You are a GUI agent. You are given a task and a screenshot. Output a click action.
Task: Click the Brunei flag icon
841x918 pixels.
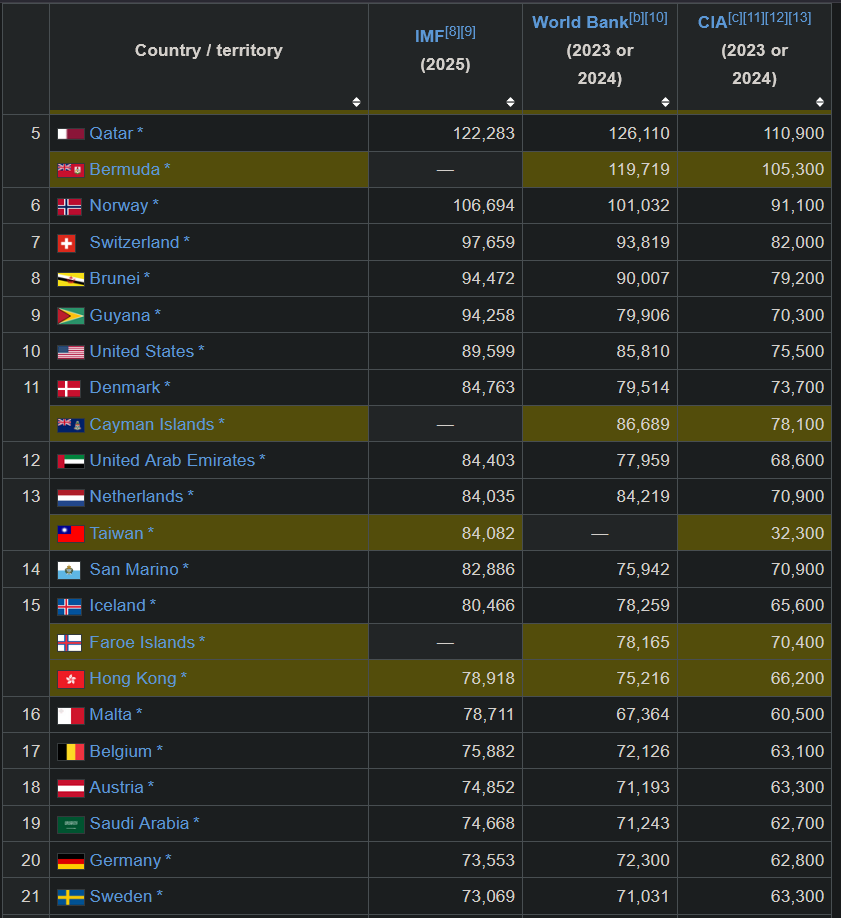(x=71, y=279)
